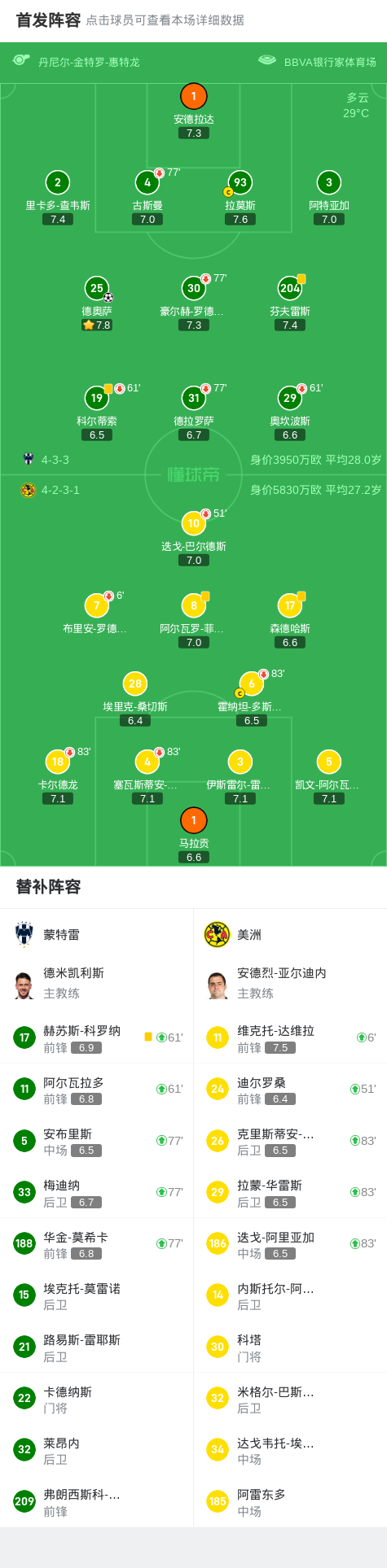The image size is (387, 1568).
Task: Tap captain 拉莫斯 number 93 badge
Action: (240, 182)
